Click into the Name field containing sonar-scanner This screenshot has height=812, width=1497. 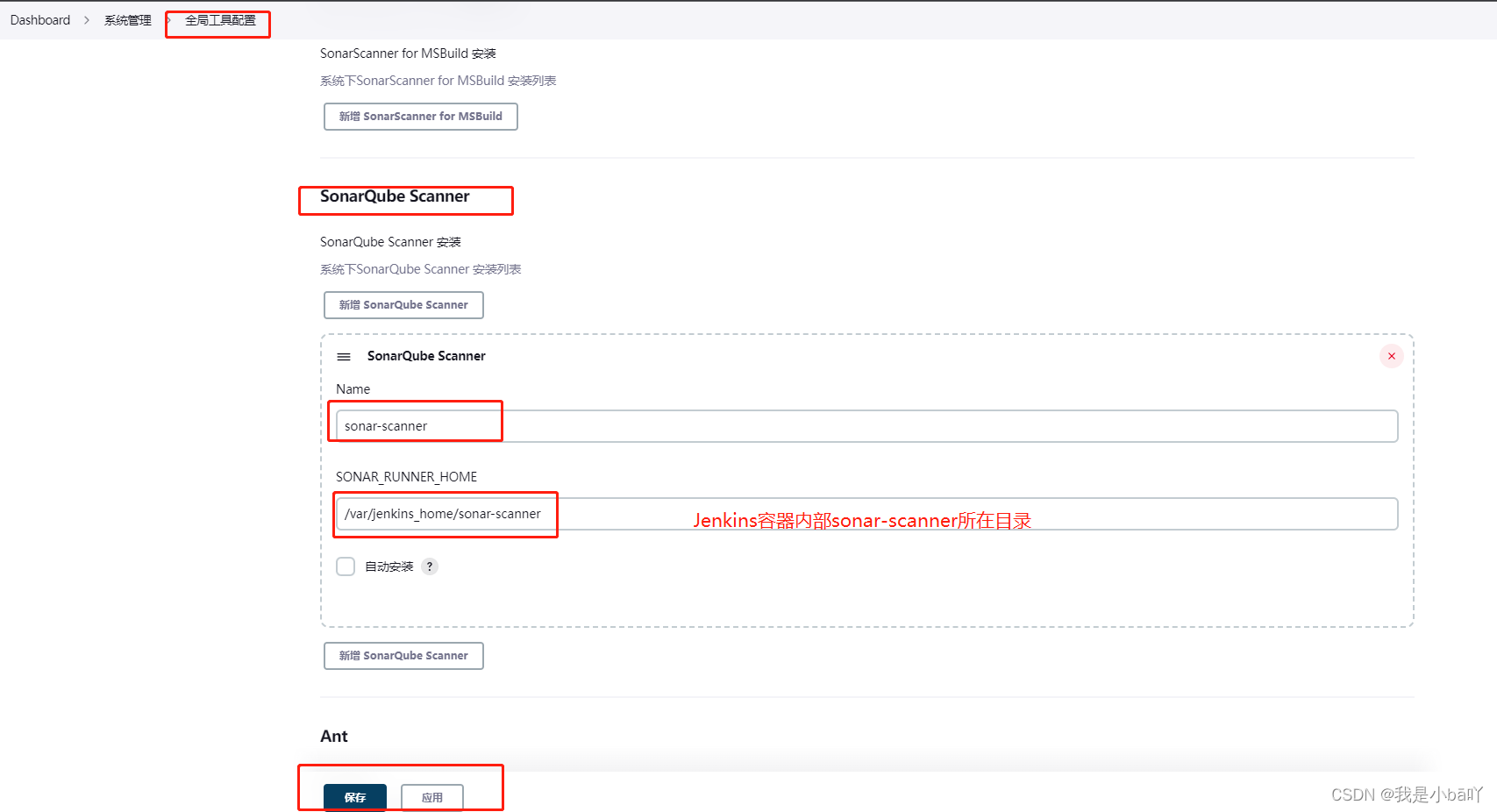pos(866,426)
